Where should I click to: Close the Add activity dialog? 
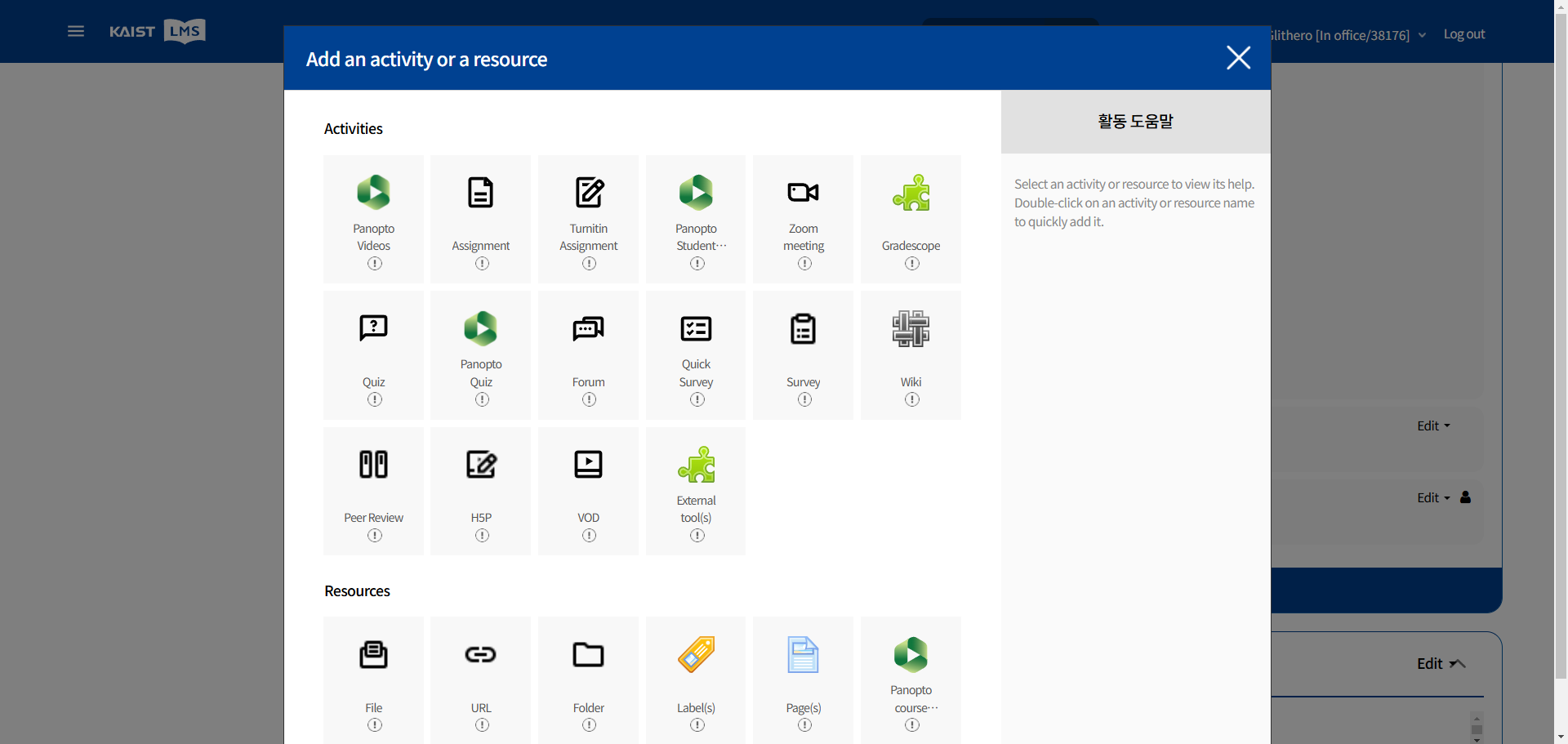point(1239,57)
